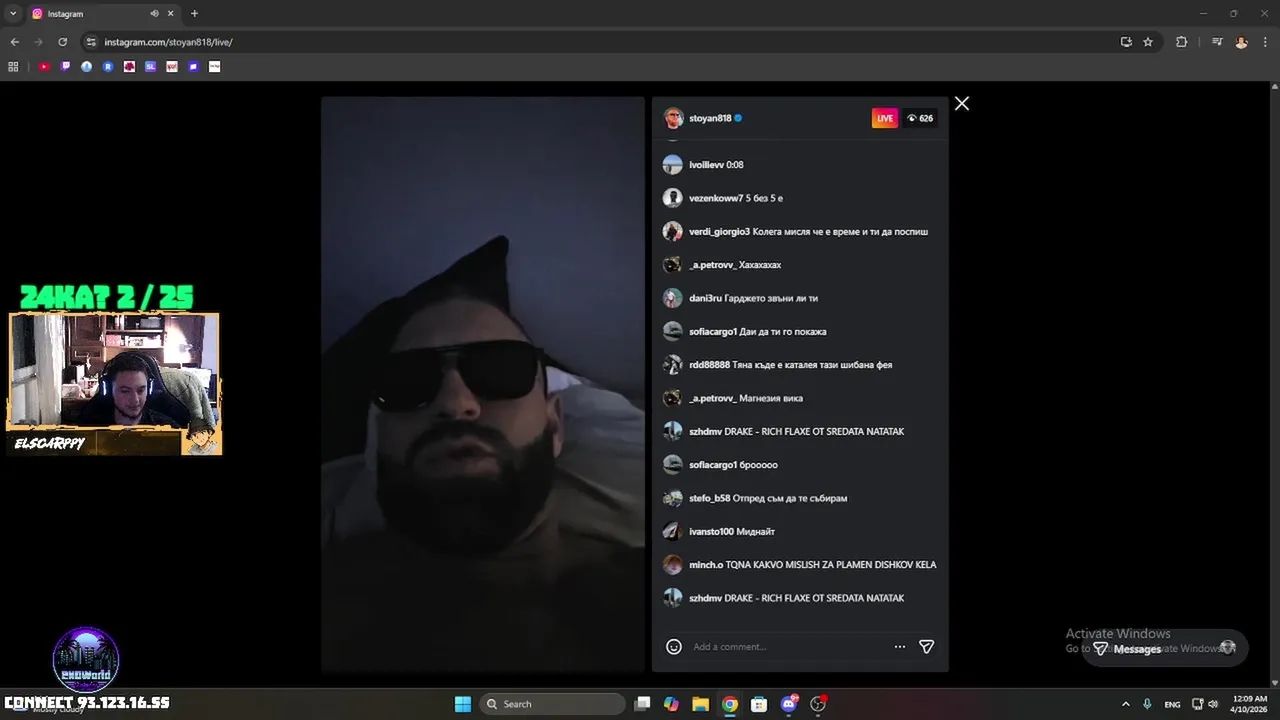The image size is (1280, 720).
Task: Click the LIVE badge
Action: tap(885, 118)
